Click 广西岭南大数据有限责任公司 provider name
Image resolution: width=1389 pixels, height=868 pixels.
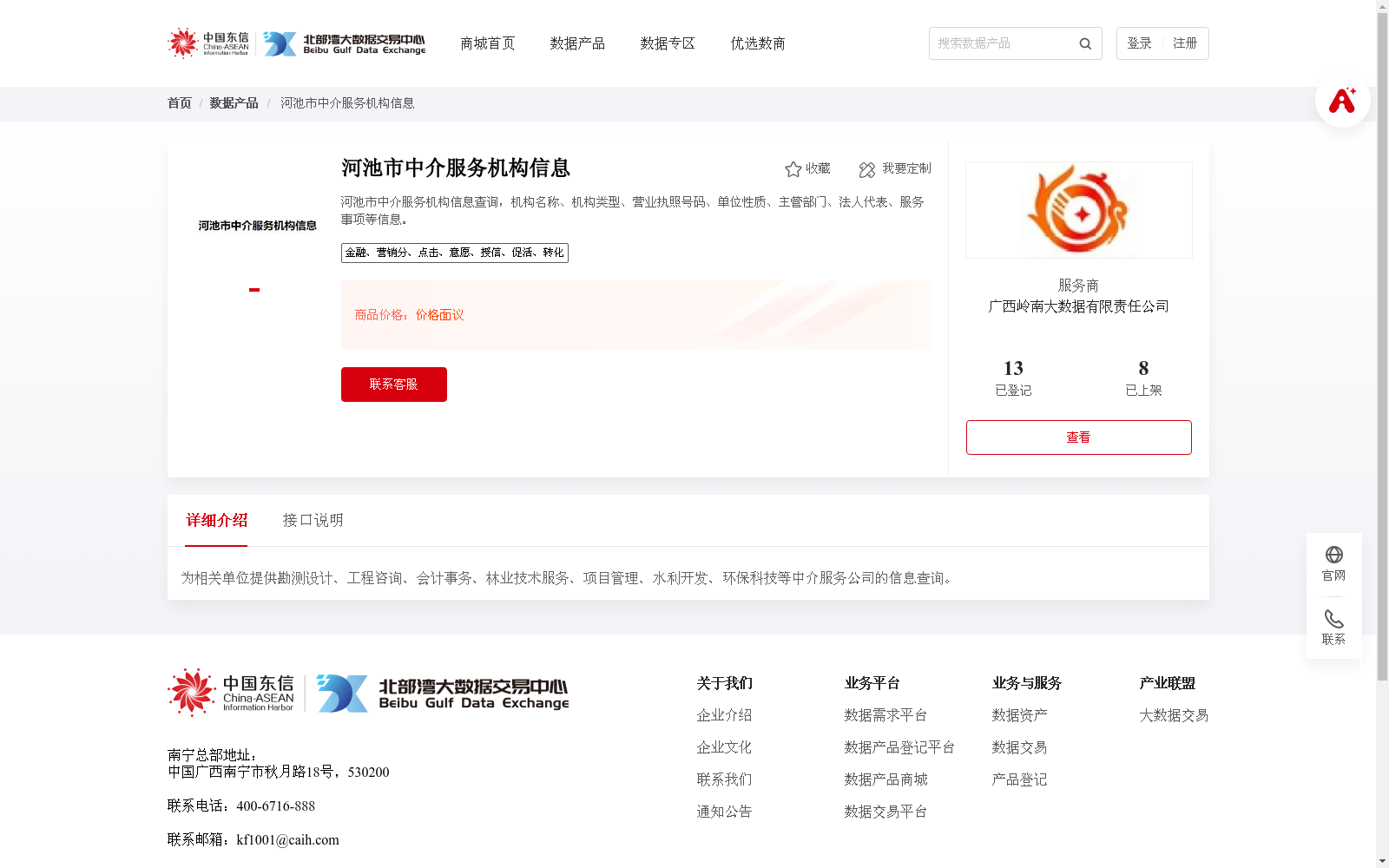[x=1079, y=306]
